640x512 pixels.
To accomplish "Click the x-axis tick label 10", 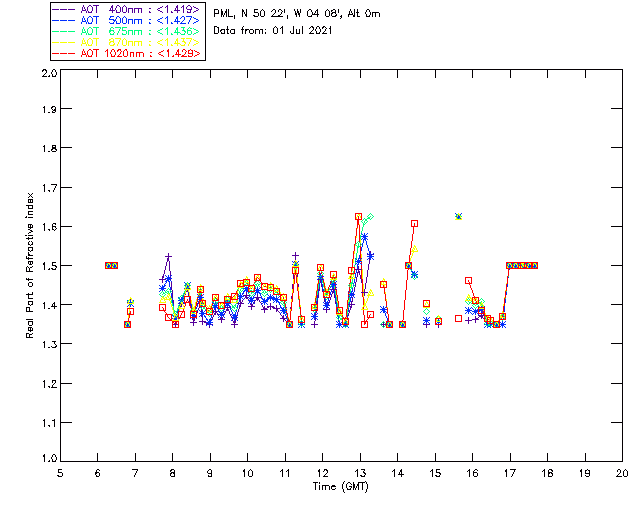I will [247, 473].
